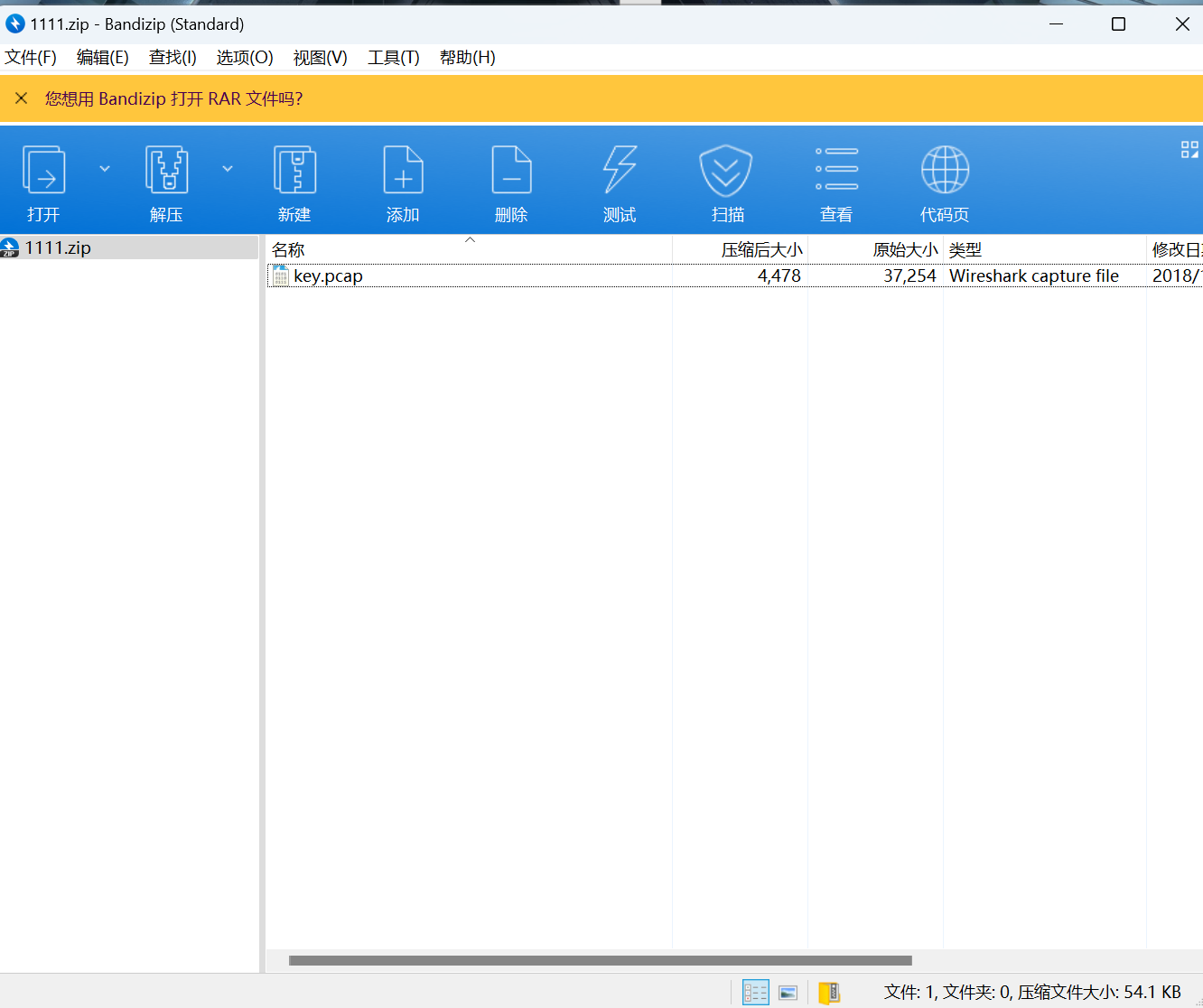The image size is (1203, 1008).
Task: Switch to thumbnail image view in status bar
Action: pos(788,993)
